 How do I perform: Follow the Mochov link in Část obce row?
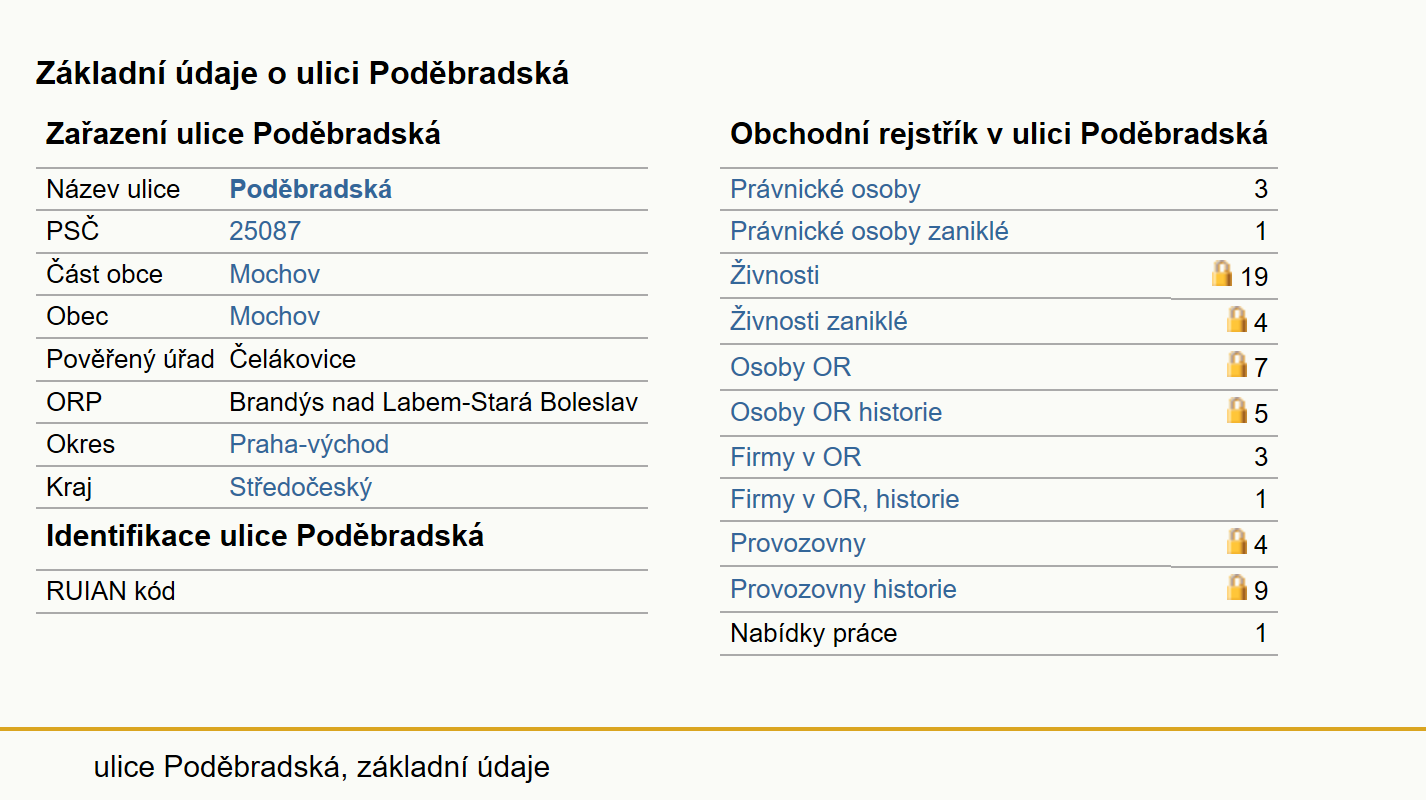(275, 274)
